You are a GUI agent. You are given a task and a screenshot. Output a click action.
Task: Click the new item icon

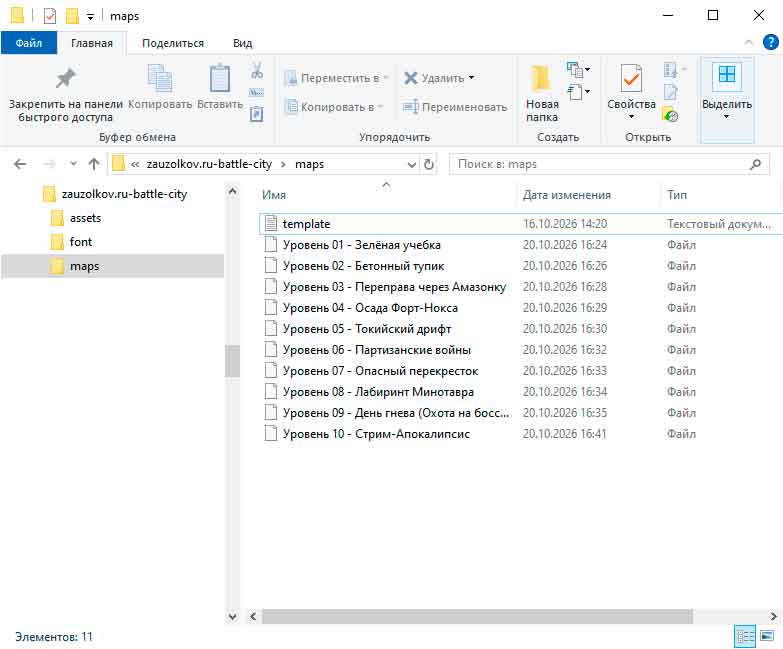click(575, 70)
